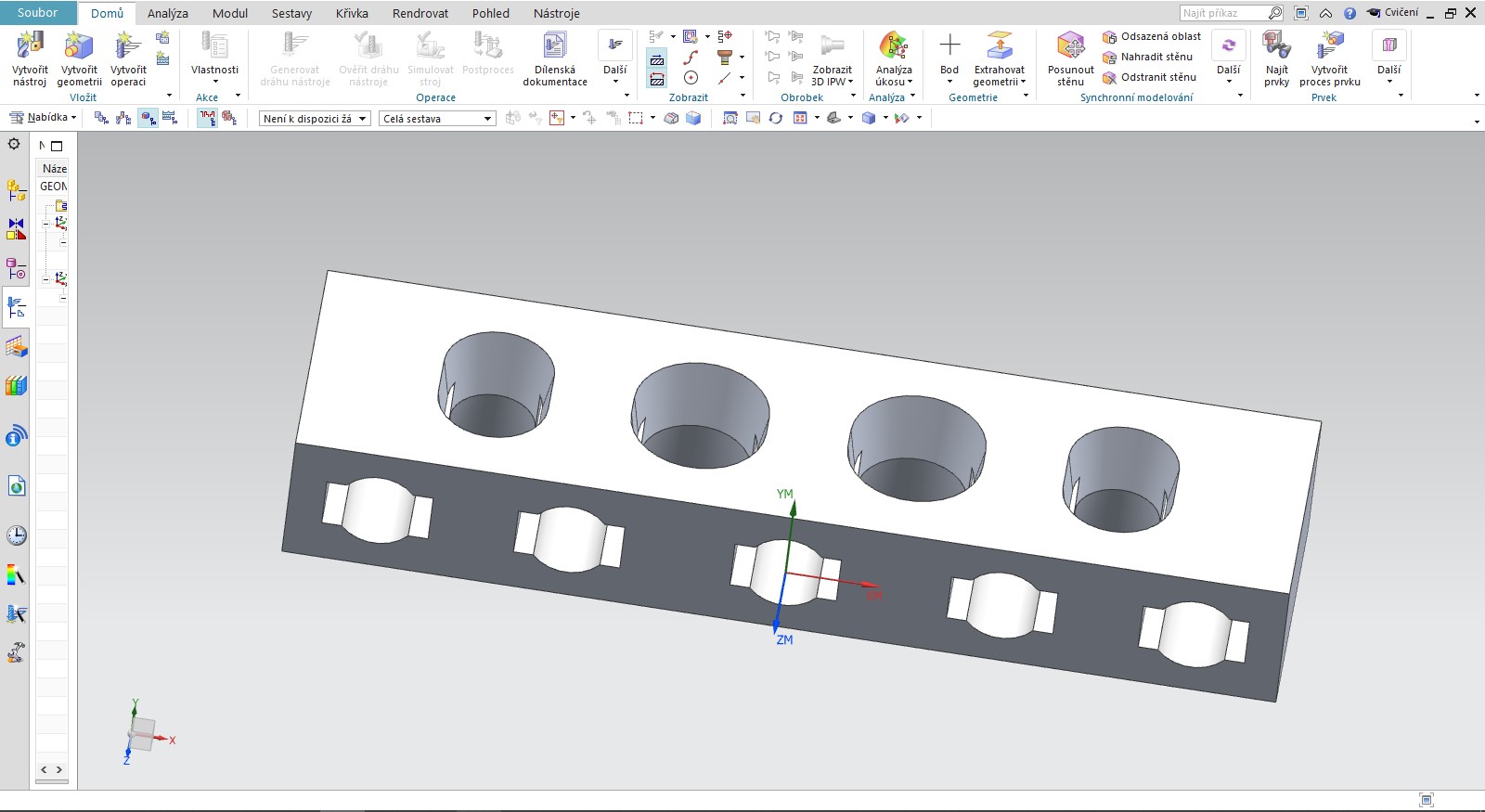The height and width of the screenshot is (812, 1485).
Task: Click the Odstranit stěnu button
Action: [x=1150, y=77]
